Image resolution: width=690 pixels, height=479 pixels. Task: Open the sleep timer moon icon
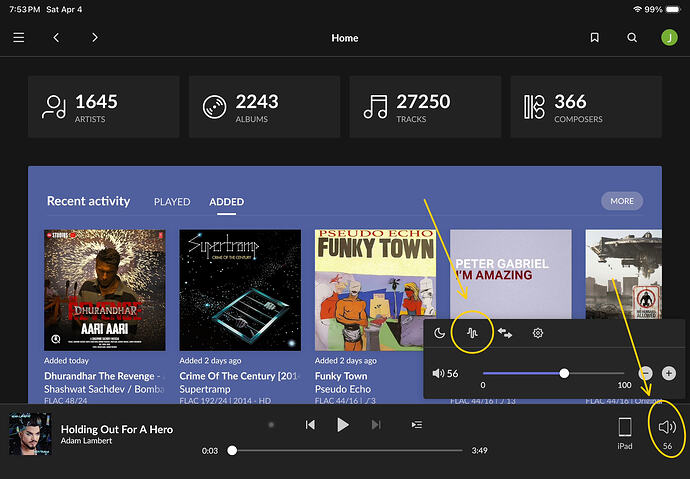439,333
